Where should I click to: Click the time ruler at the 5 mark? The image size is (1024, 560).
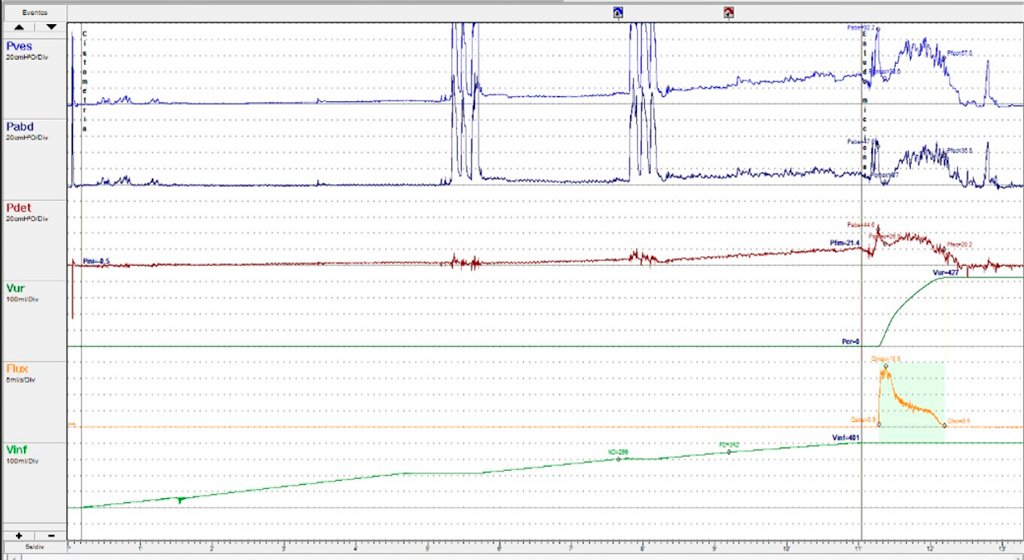click(428, 548)
